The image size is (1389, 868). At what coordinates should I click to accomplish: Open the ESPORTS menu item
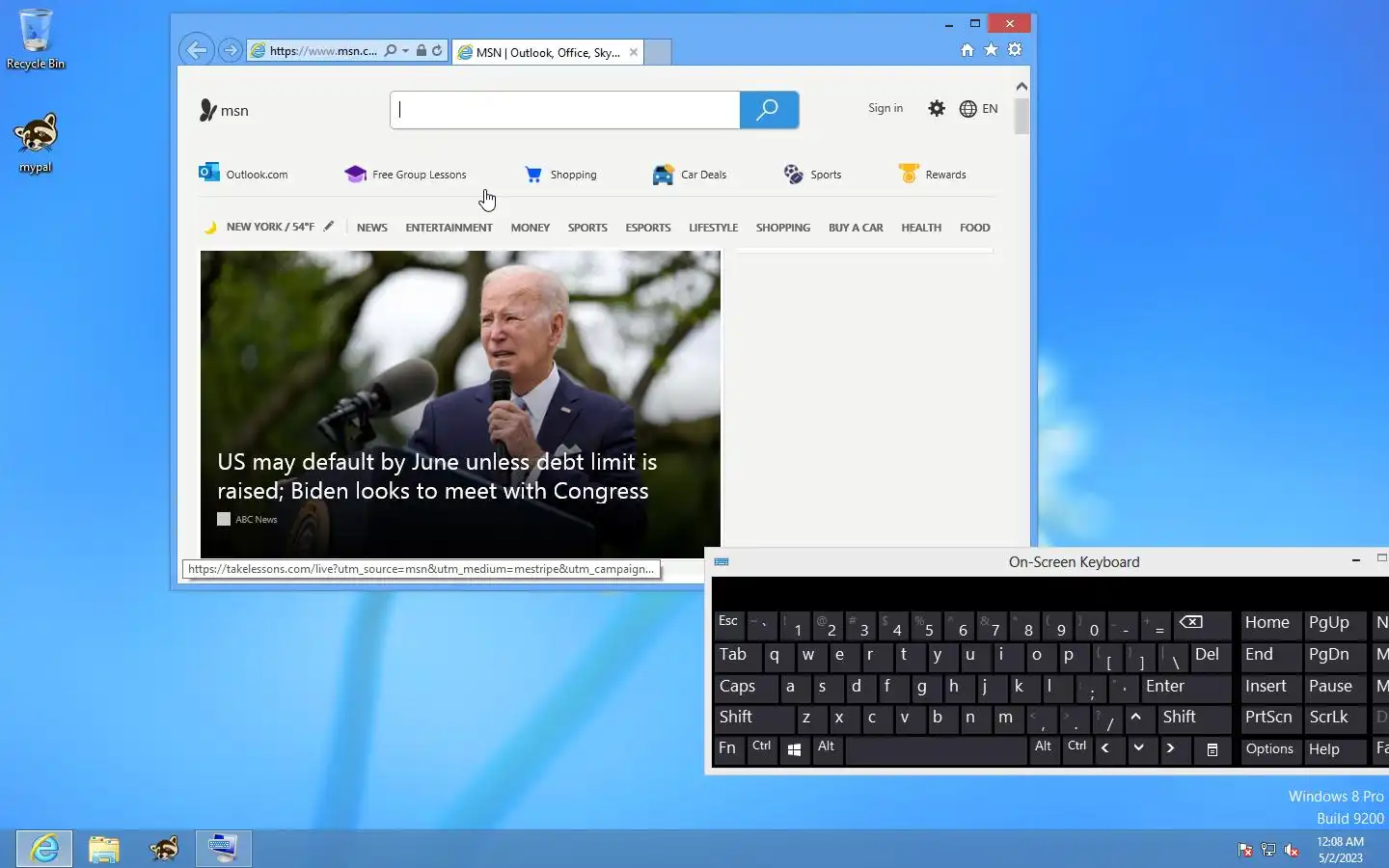click(x=648, y=228)
